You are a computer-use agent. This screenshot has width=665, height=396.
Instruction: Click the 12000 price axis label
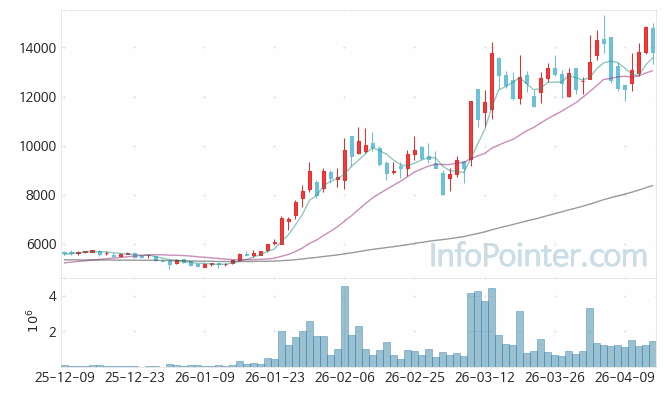pos(38,98)
